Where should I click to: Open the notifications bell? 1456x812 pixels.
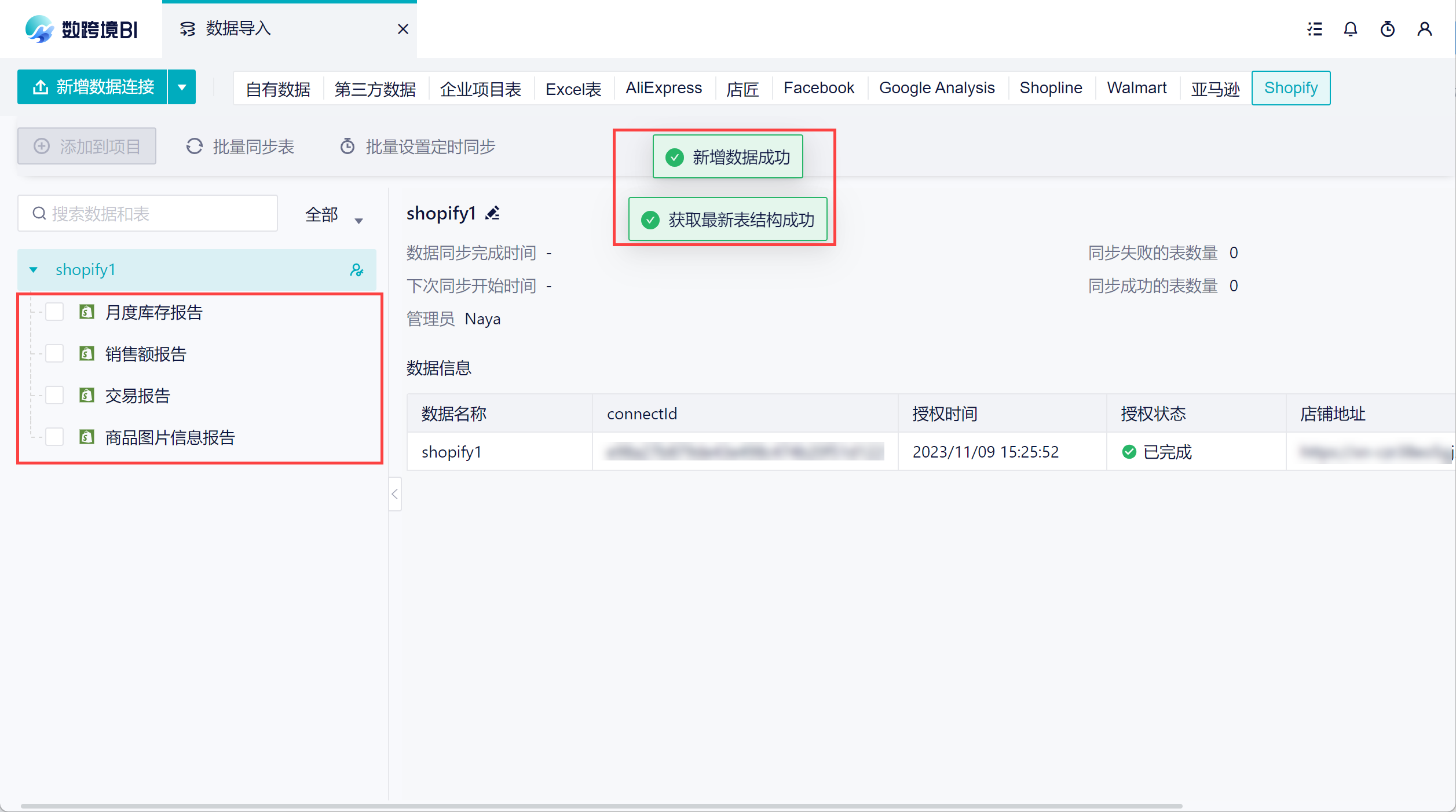click(x=1350, y=29)
